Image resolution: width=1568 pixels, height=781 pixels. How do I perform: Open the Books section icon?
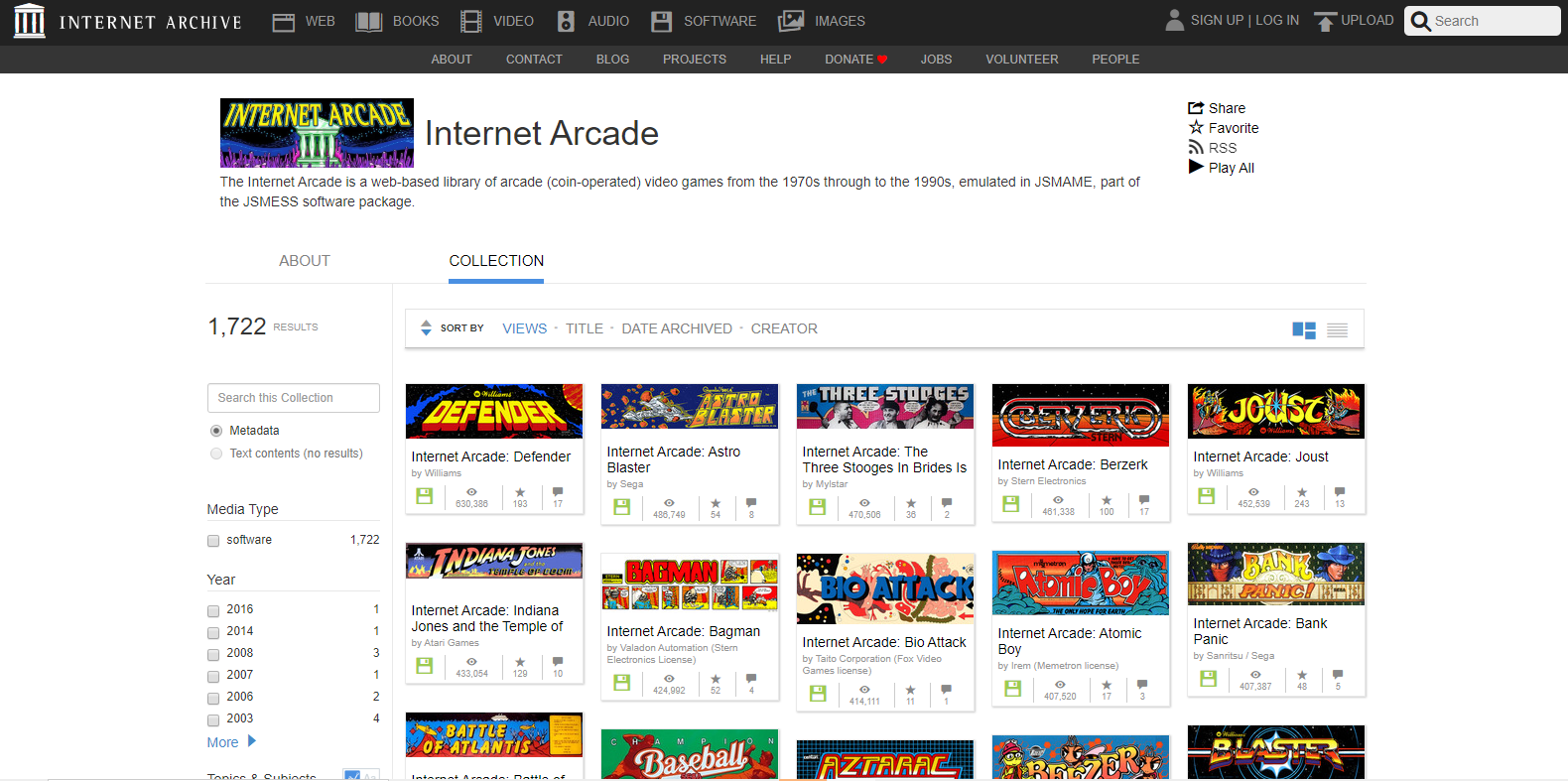tap(369, 22)
